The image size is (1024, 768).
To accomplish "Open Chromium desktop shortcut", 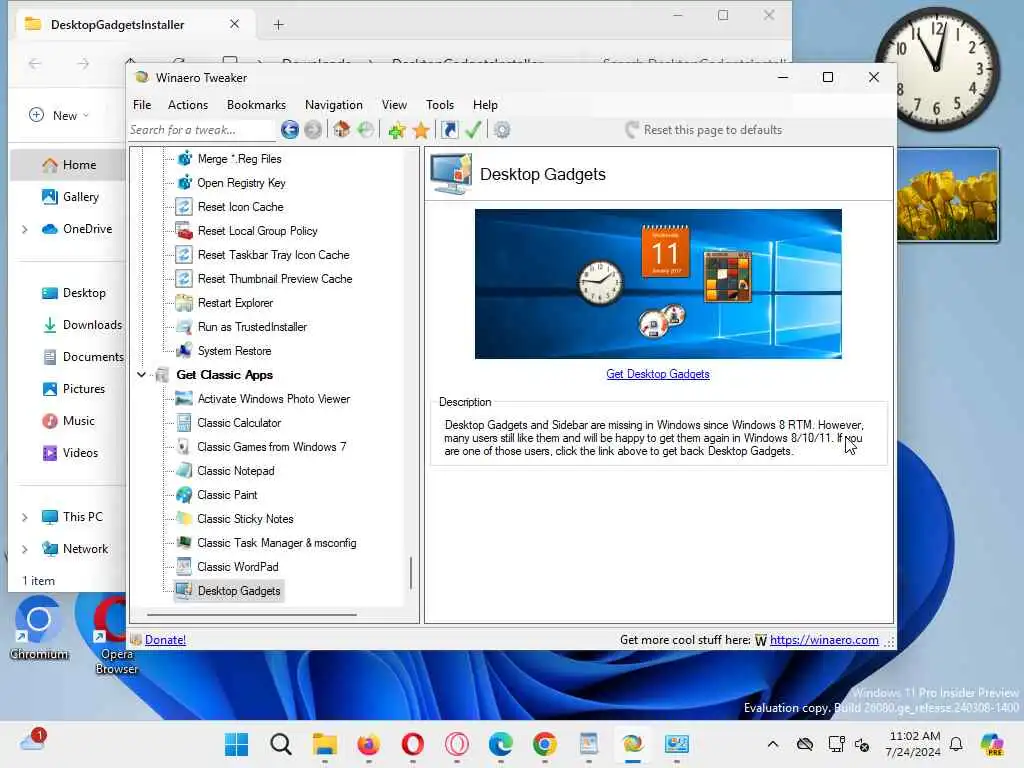I will 39,628.
